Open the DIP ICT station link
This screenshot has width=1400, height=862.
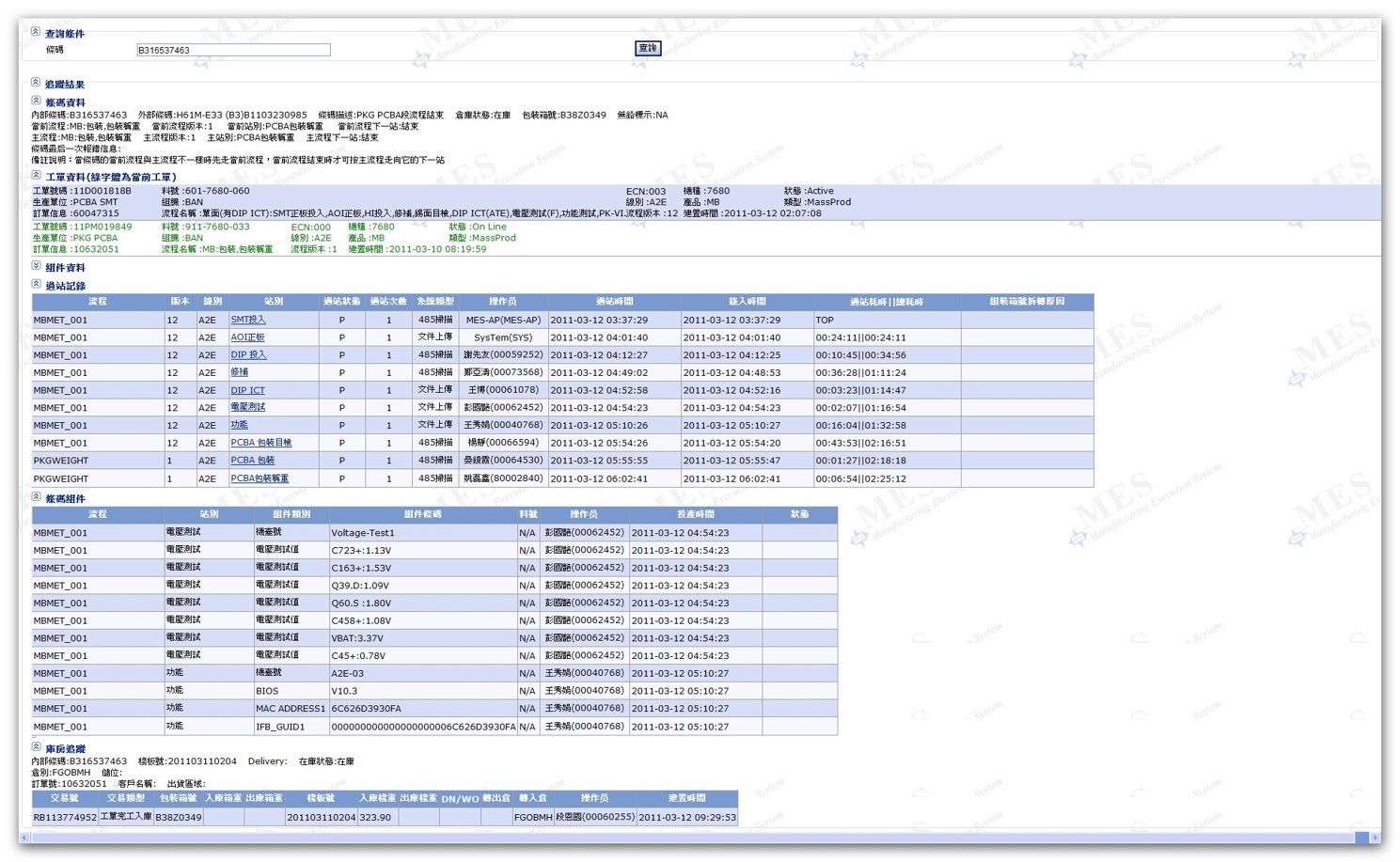point(247,390)
